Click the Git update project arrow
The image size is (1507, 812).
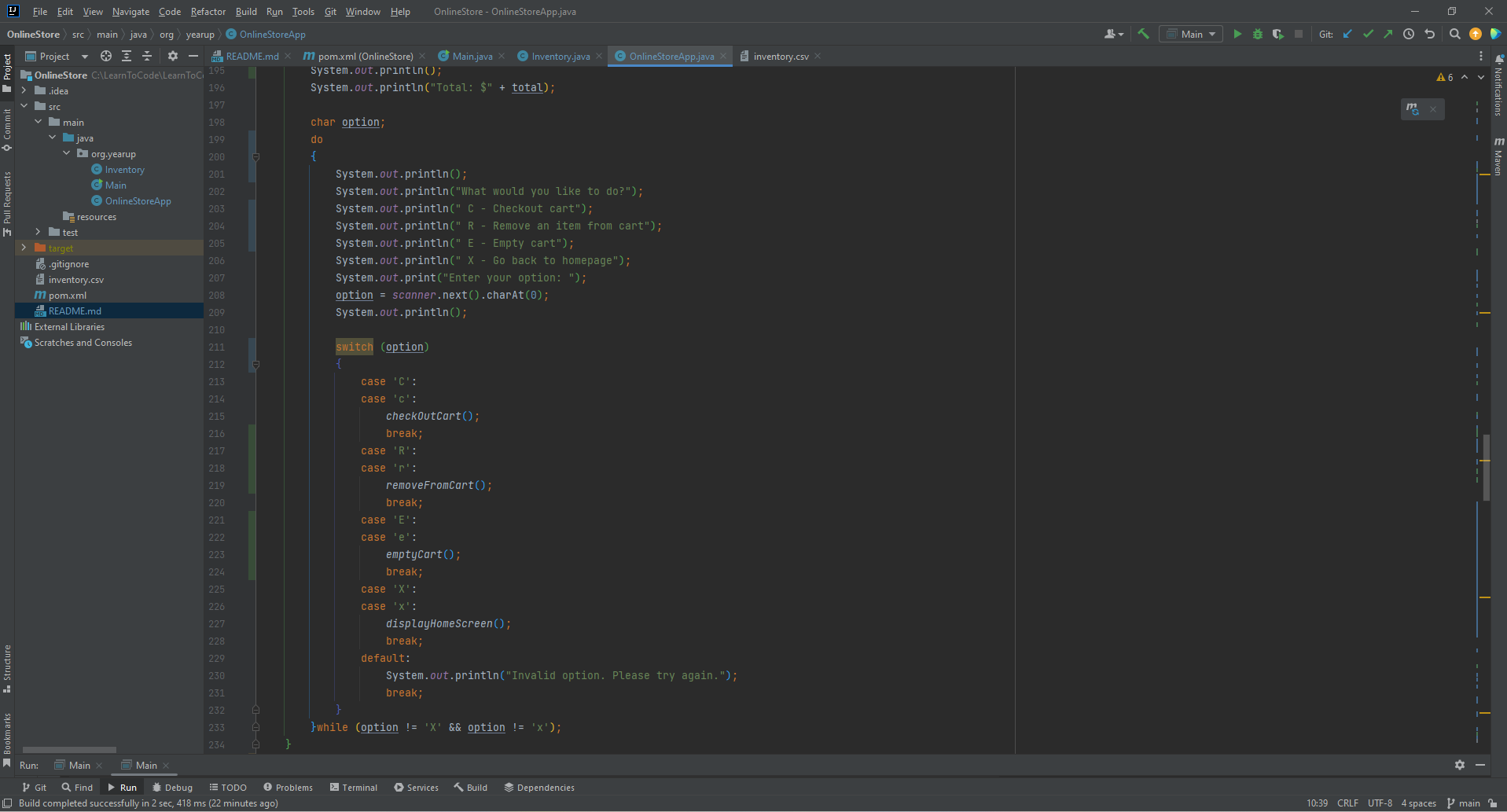click(1347, 34)
